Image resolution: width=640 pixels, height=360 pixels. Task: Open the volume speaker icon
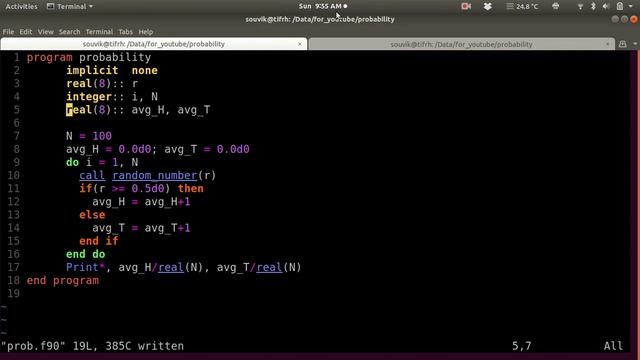606,6
